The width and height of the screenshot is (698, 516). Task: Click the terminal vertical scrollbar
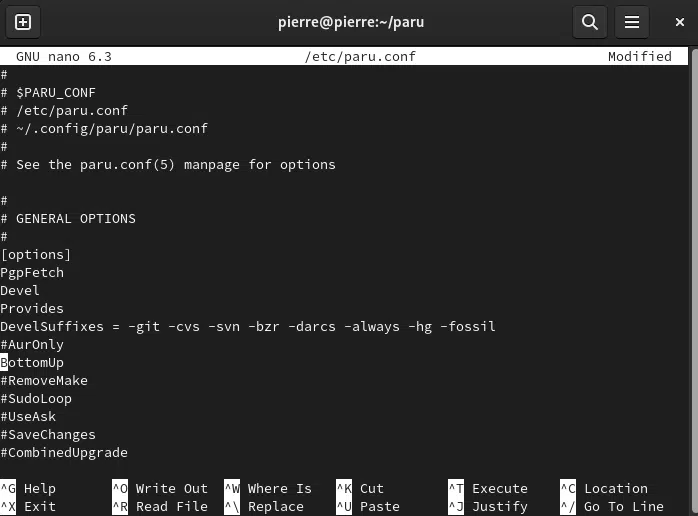tap(694, 280)
